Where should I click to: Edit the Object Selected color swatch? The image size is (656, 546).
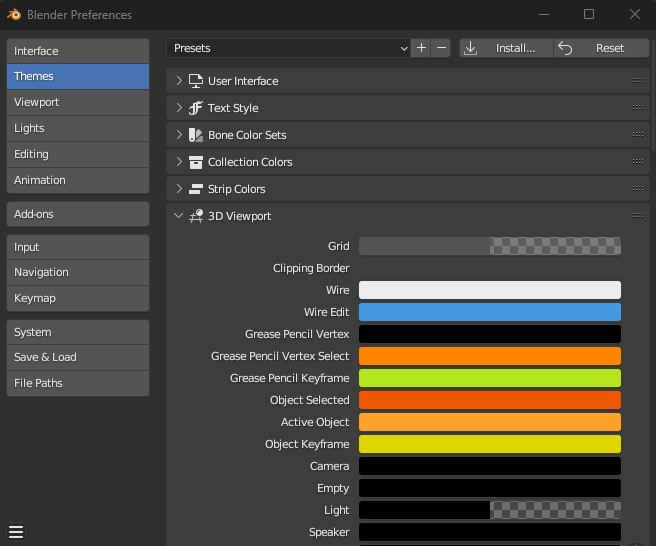489,400
